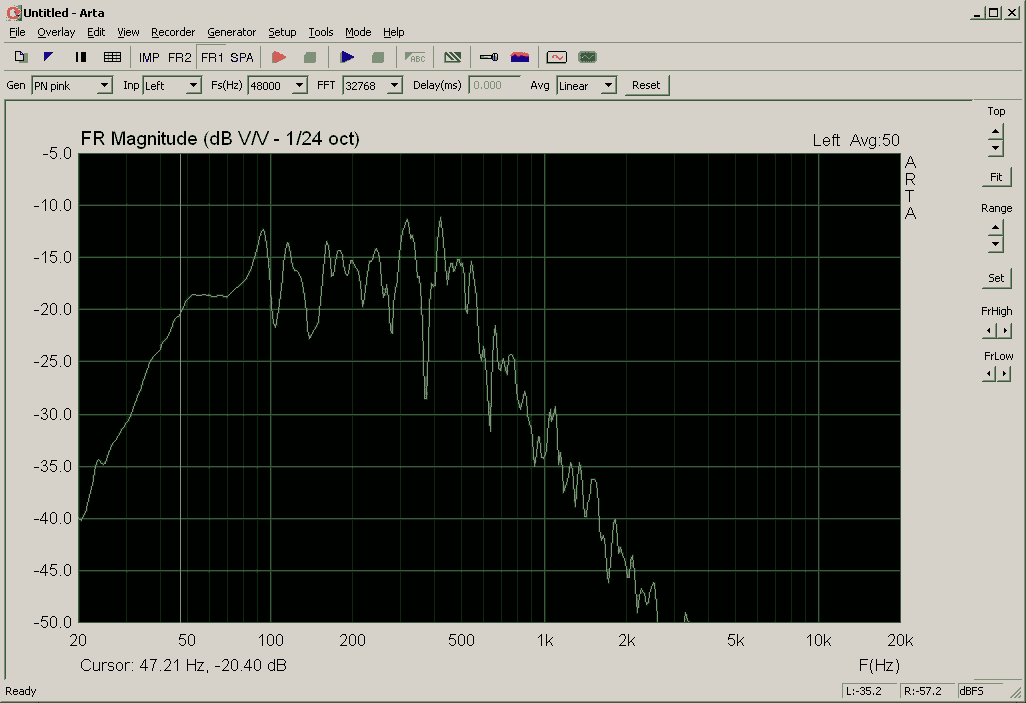This screenshot has width=1026, height=703.
Task: Click the blue-red spectrum color icon
Action: 520,57
